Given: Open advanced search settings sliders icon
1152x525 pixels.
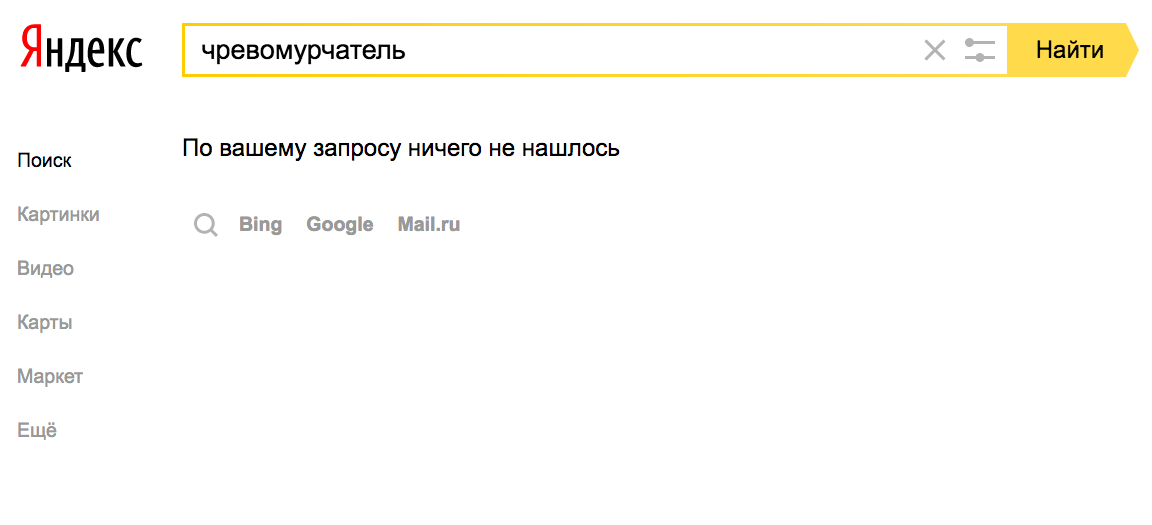Looking at the screenshot, I should [x=980, y=50].
